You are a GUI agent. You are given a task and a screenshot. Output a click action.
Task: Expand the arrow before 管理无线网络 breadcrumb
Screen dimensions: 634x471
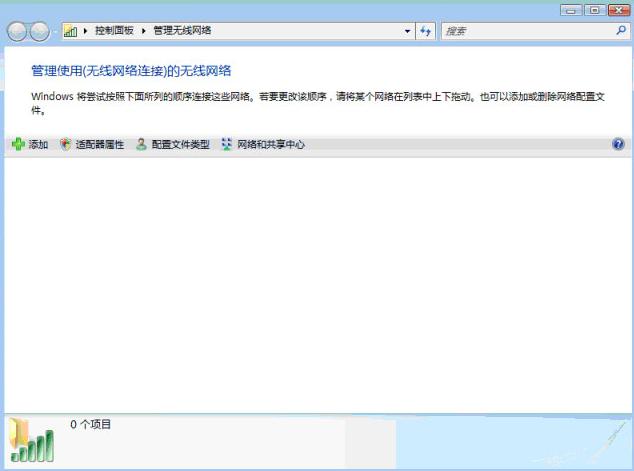point(144,31)
